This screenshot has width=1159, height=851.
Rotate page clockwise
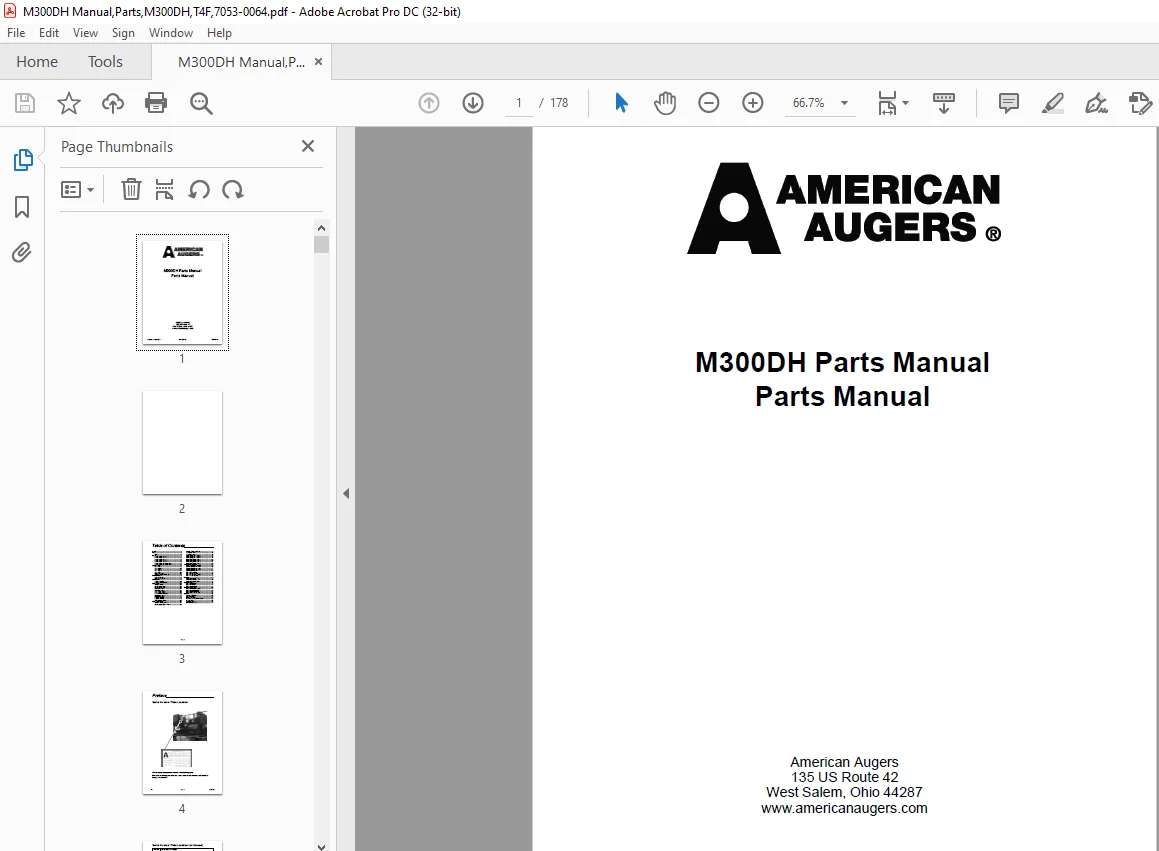point(233,190)
